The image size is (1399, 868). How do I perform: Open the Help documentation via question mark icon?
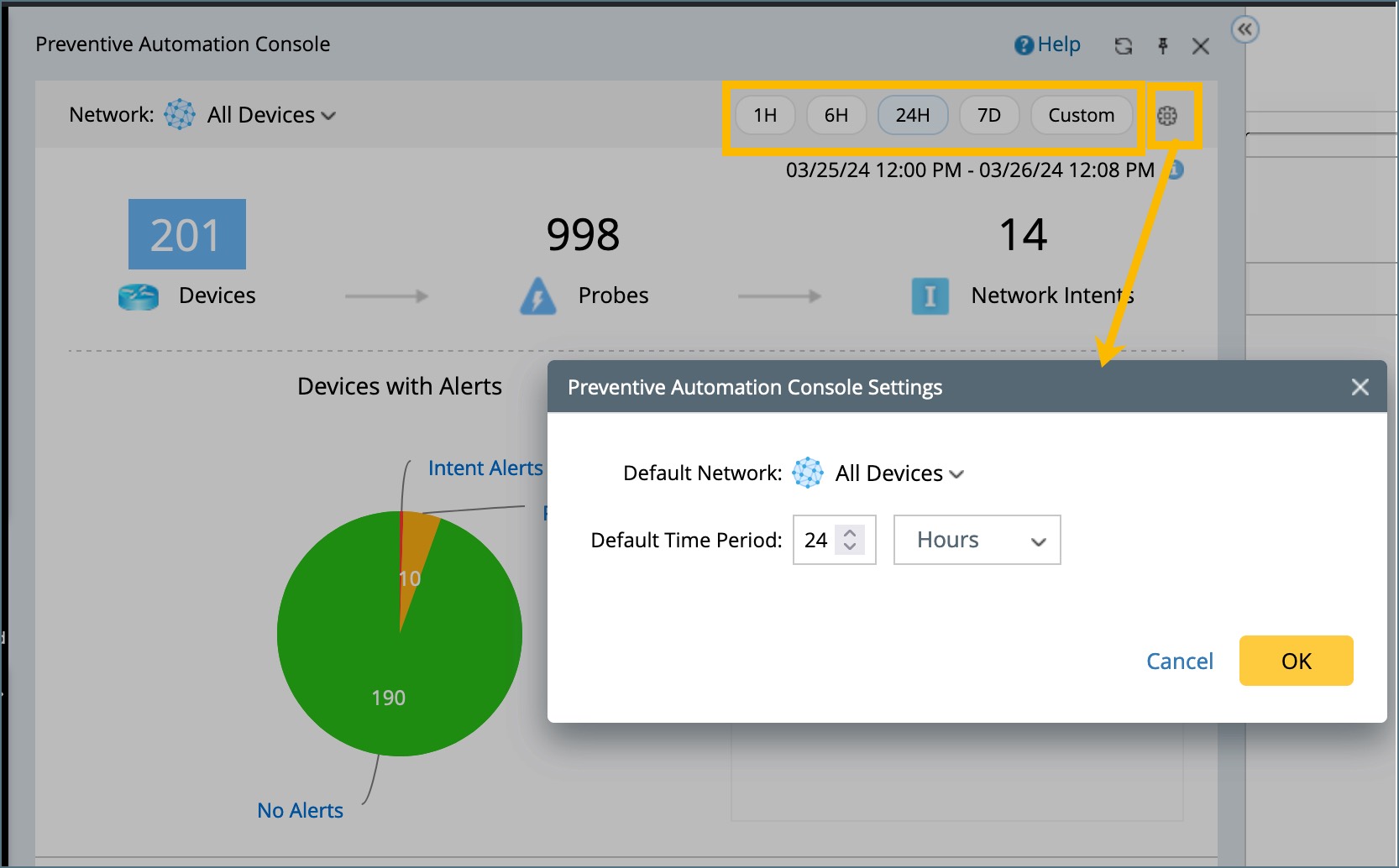1024,44
